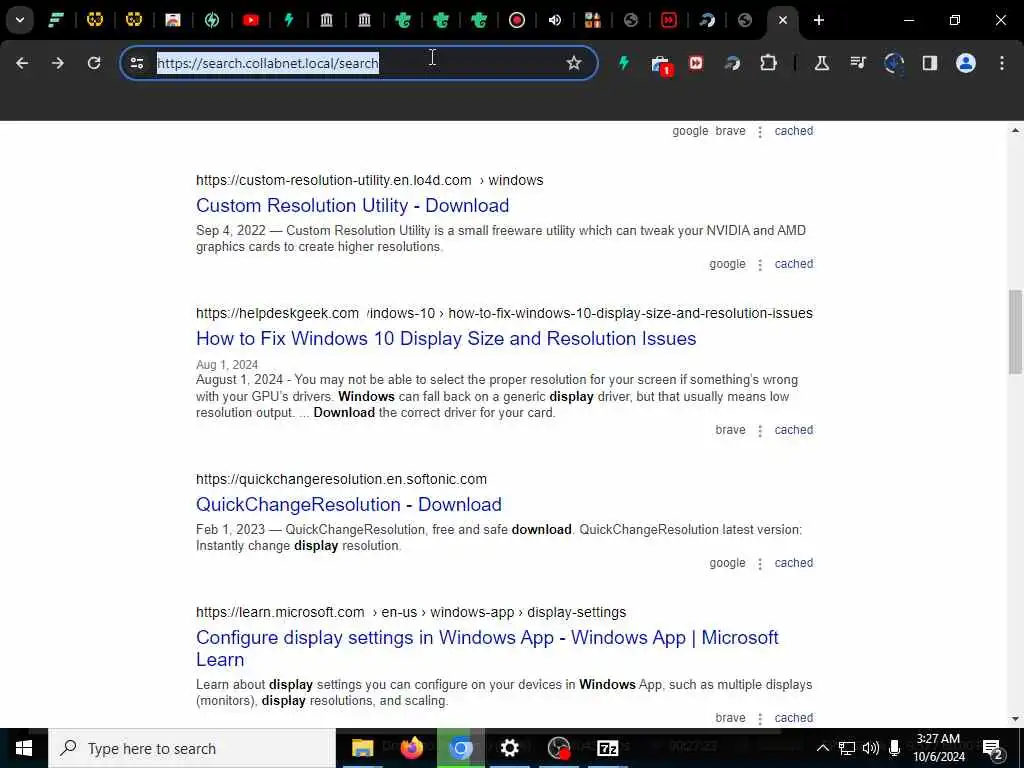Screen dimensions: 1024x768
Task: Click red fast-forward extension in the toolbar
Action: point(696,63)
